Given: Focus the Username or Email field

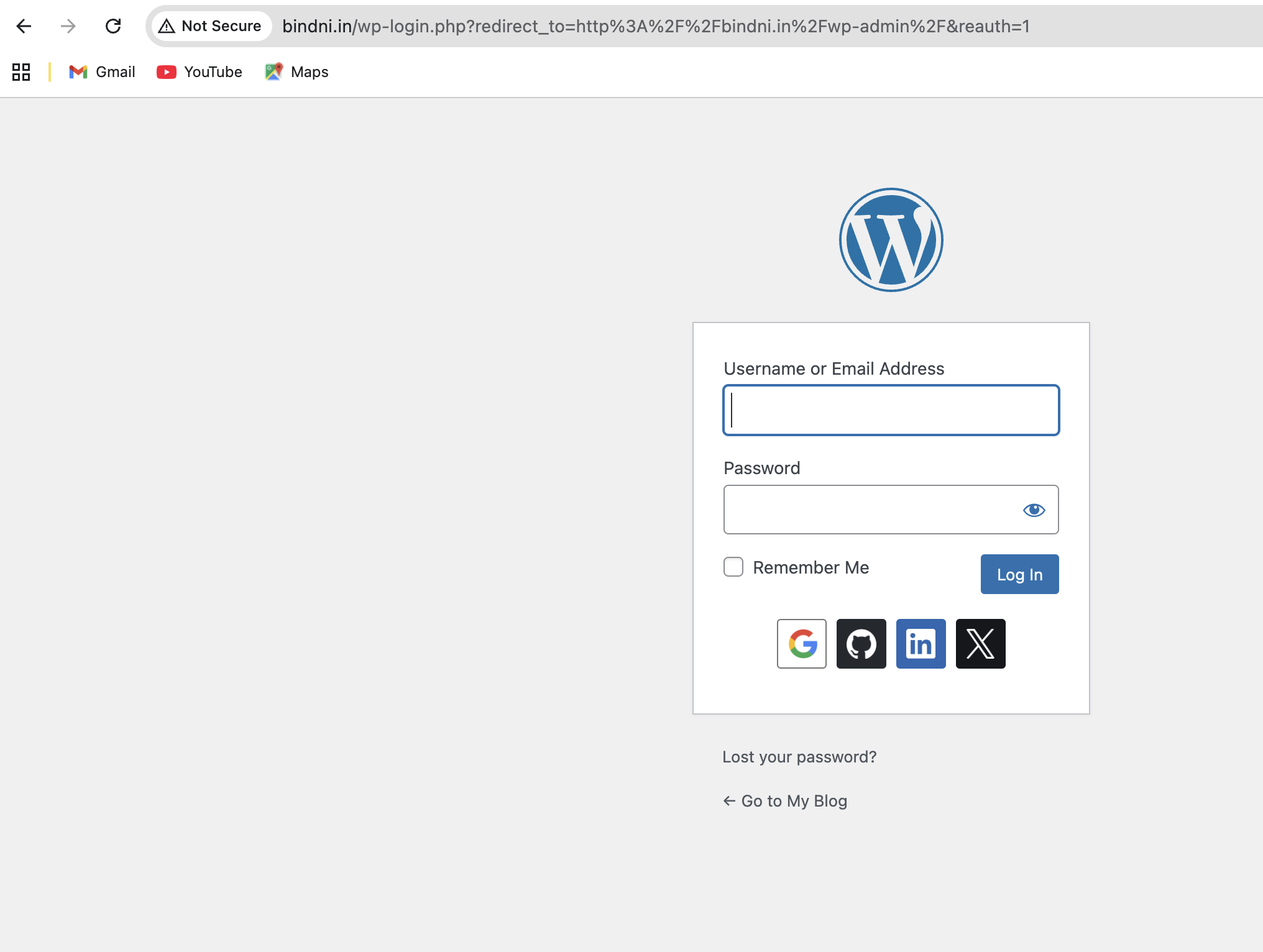Looking at the screenshot, I should coord(891,410).
